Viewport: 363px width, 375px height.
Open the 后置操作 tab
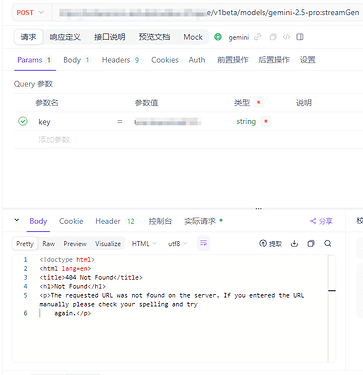(x=274, y=60)
